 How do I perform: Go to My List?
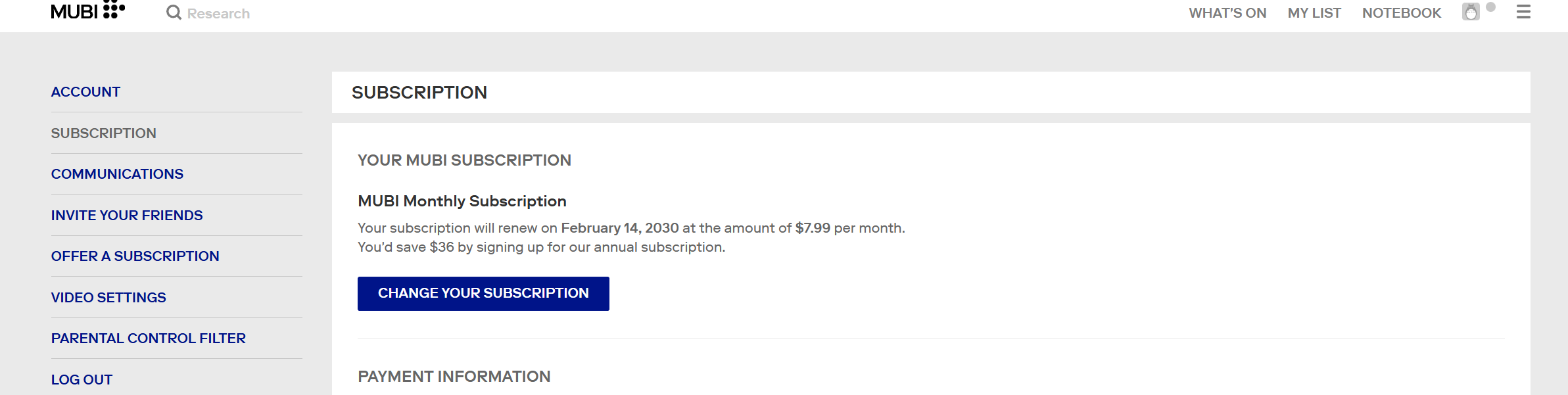click(x=1314, y=13)
